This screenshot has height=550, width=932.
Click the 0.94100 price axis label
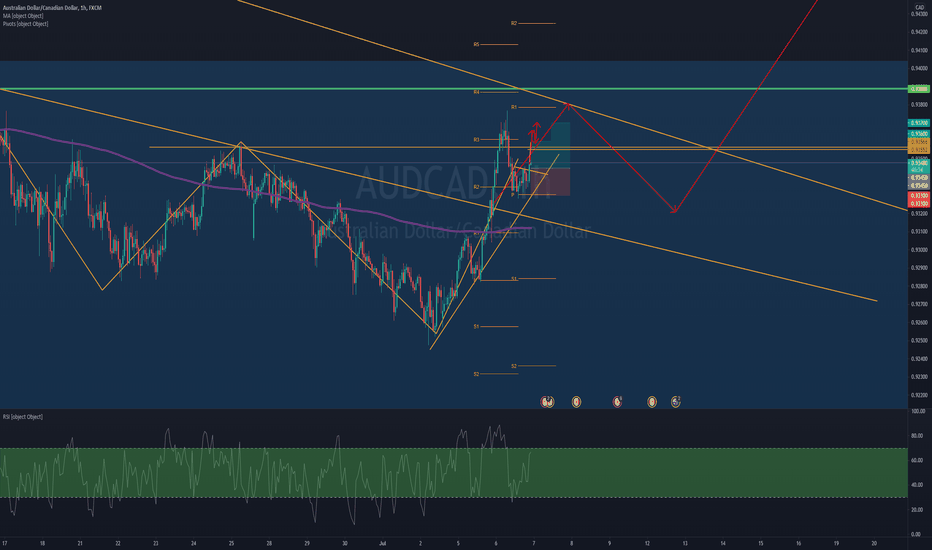tap(919, 50)
